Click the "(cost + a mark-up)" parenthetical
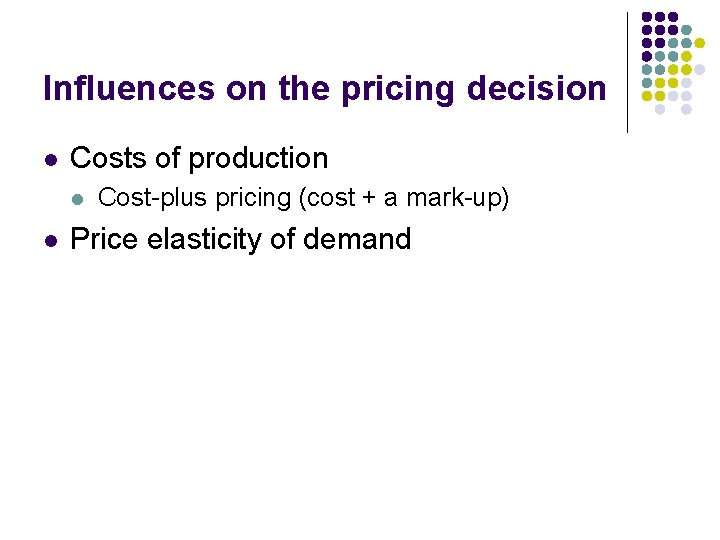Screen dimensions: 720x540 (x=404, y=198)
